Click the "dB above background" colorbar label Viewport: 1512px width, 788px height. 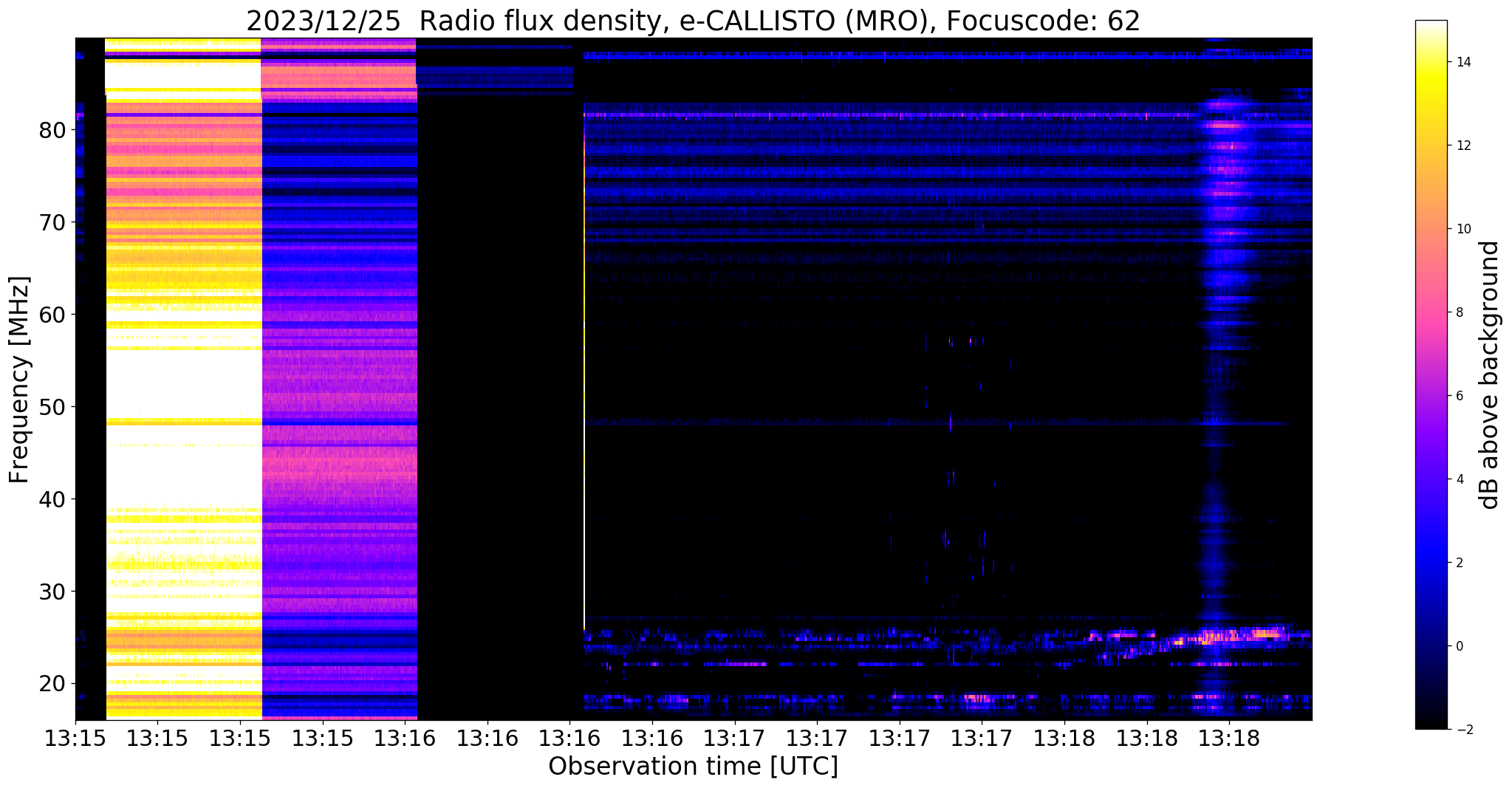[1490, 374]
